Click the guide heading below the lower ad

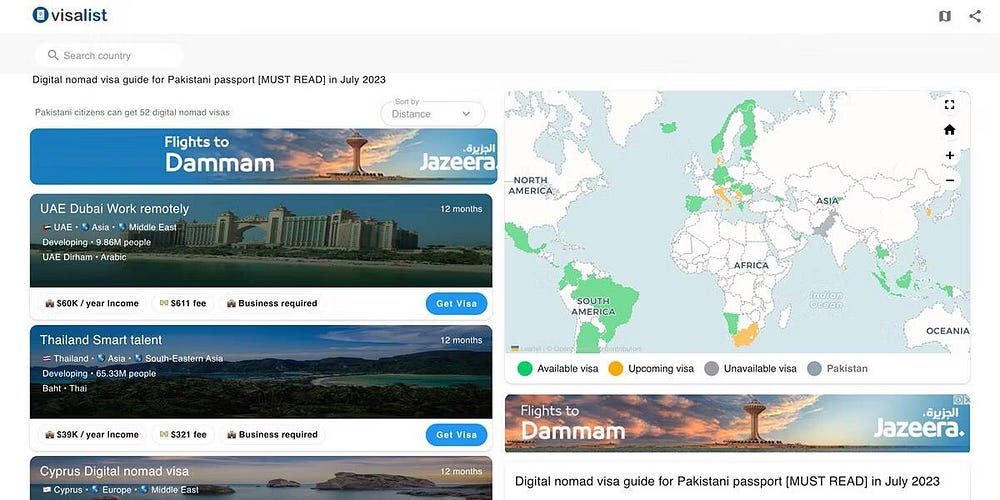tap(727, 481)
